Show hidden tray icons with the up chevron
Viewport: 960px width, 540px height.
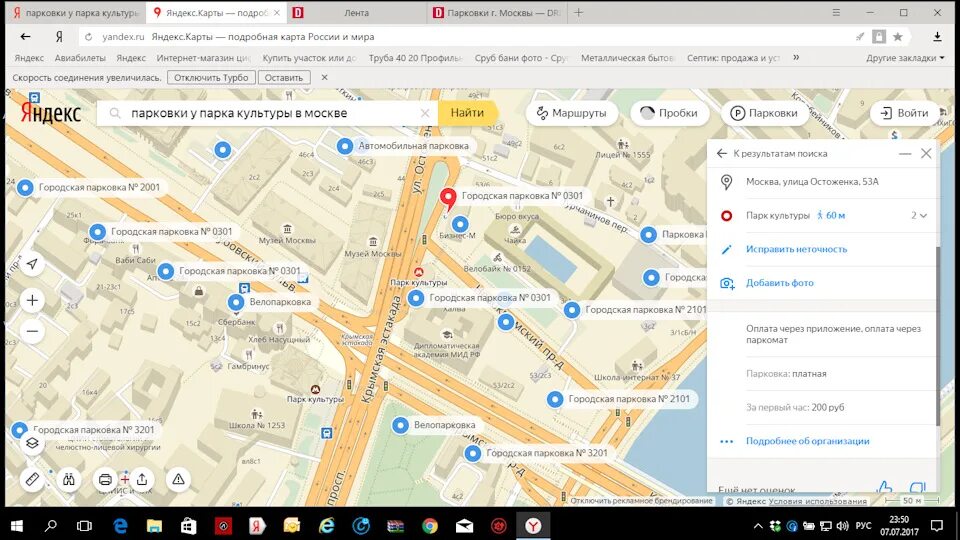[x=758, y=525]
